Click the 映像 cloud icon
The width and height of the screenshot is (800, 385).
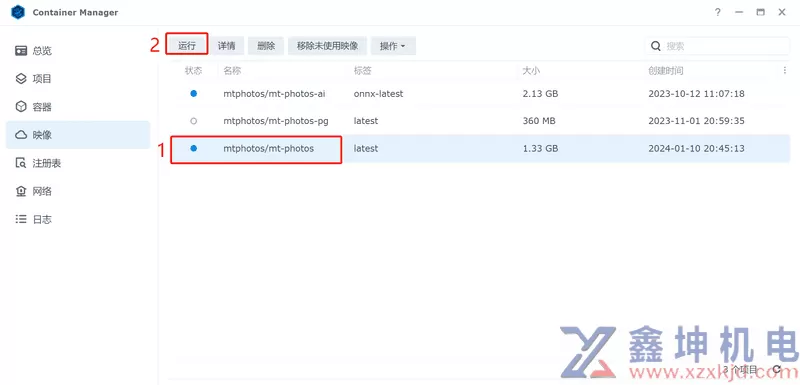21,135
